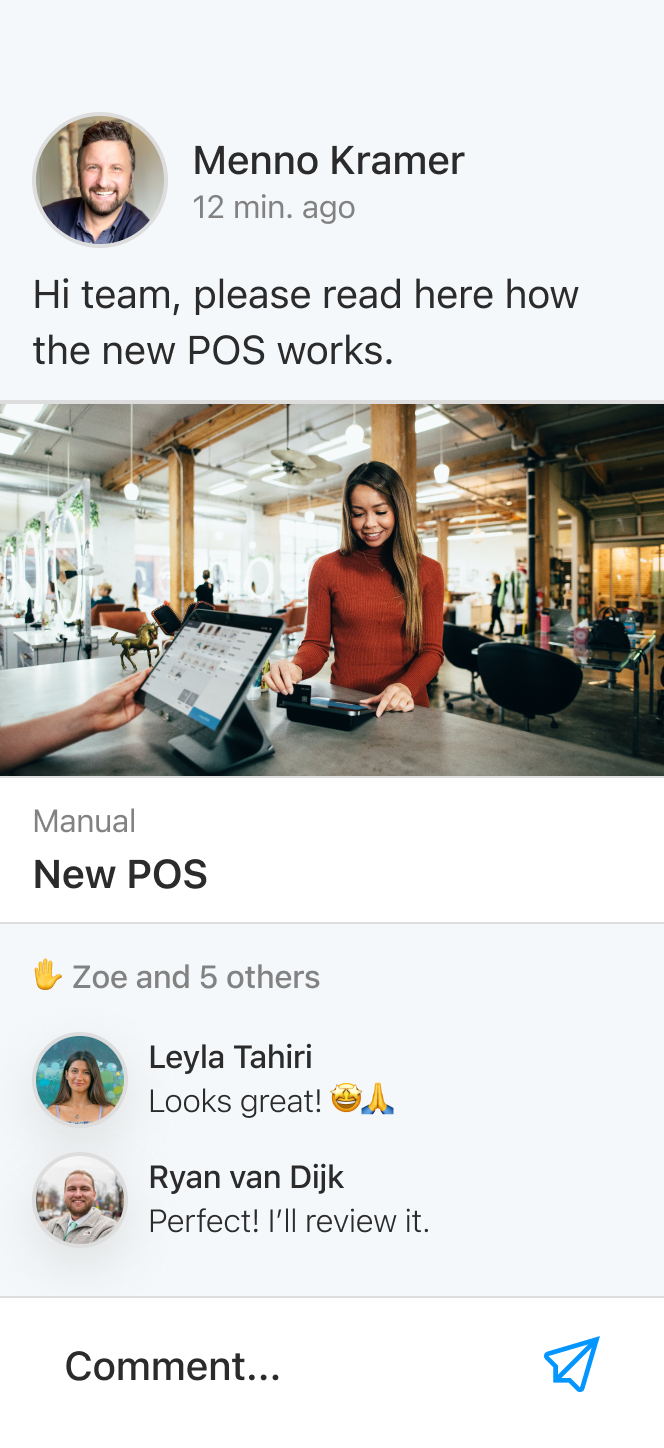The image size is (664, 1448).
Task: View Zoe and 5 others reactions
Action: pyautogui.click(x=196, y=977)
